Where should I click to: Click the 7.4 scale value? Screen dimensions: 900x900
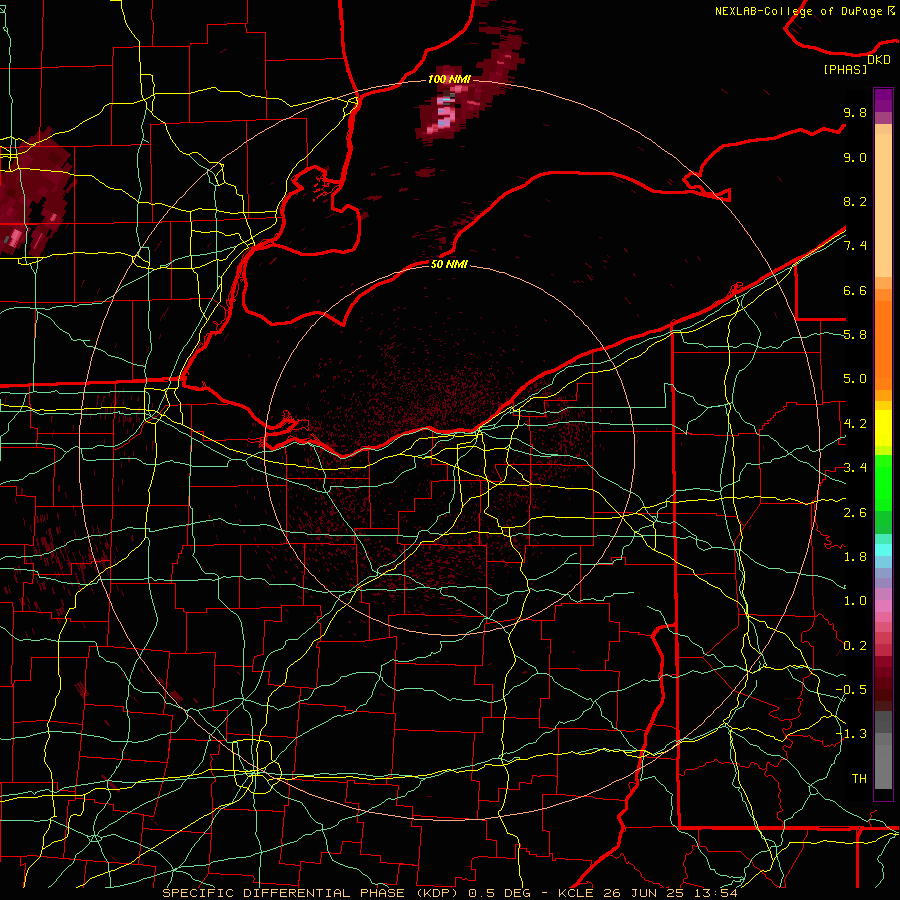tap(855, 246)
